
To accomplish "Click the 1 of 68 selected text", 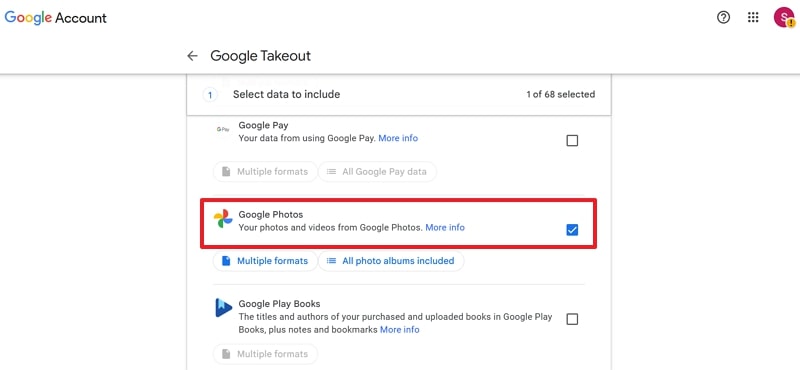I will (x=561, y=94).
